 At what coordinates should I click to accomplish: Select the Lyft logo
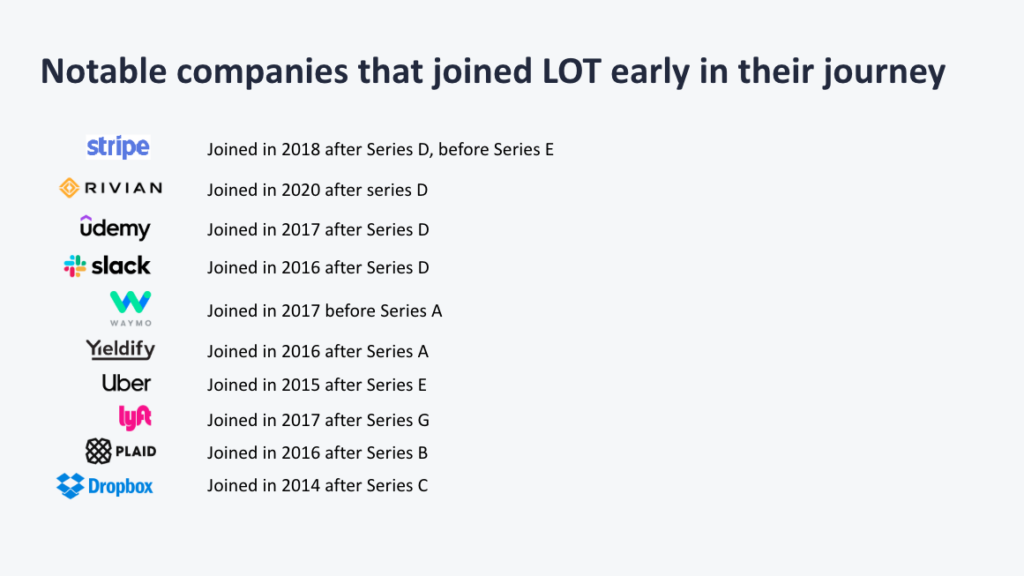135,418
